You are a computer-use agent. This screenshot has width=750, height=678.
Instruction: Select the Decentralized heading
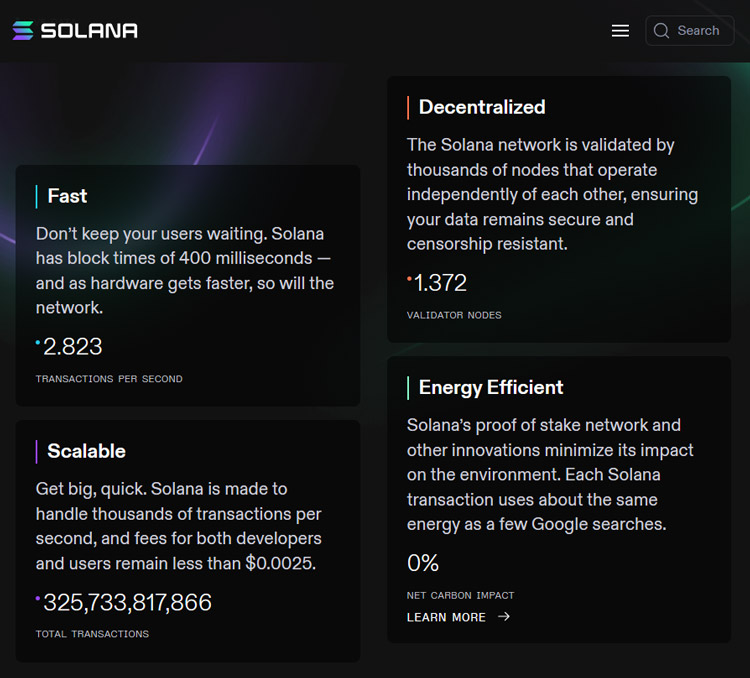(482, 107)
